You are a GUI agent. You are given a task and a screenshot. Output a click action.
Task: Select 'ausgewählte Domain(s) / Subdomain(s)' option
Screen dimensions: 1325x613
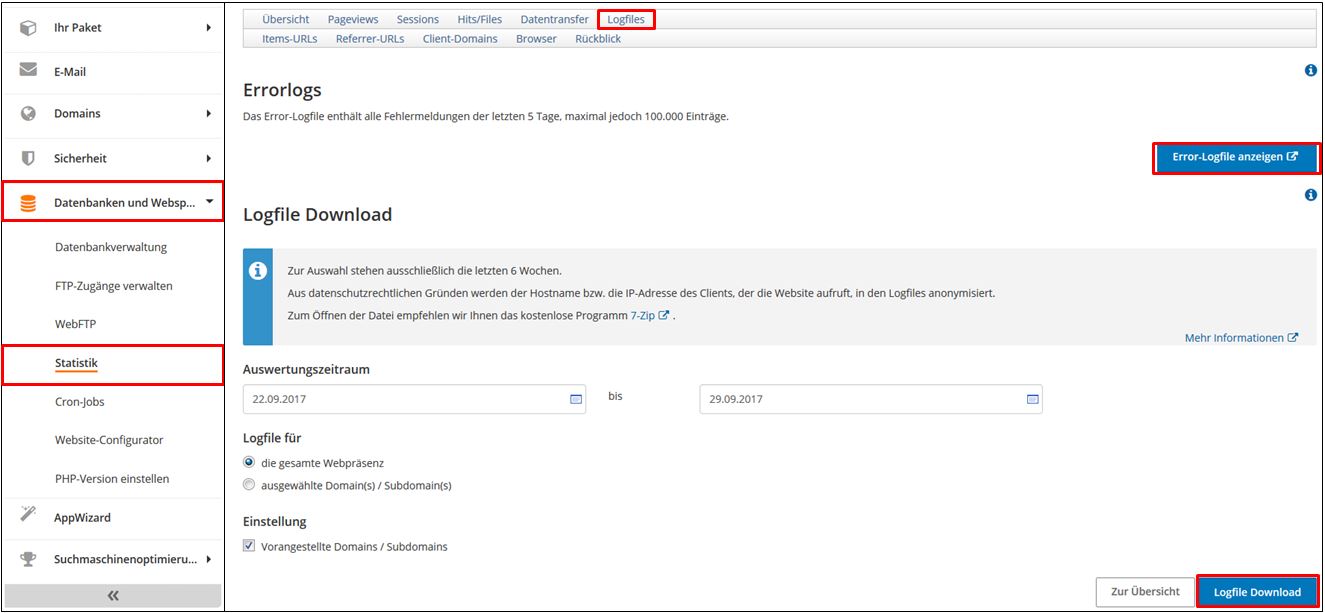tap(249, 485)
